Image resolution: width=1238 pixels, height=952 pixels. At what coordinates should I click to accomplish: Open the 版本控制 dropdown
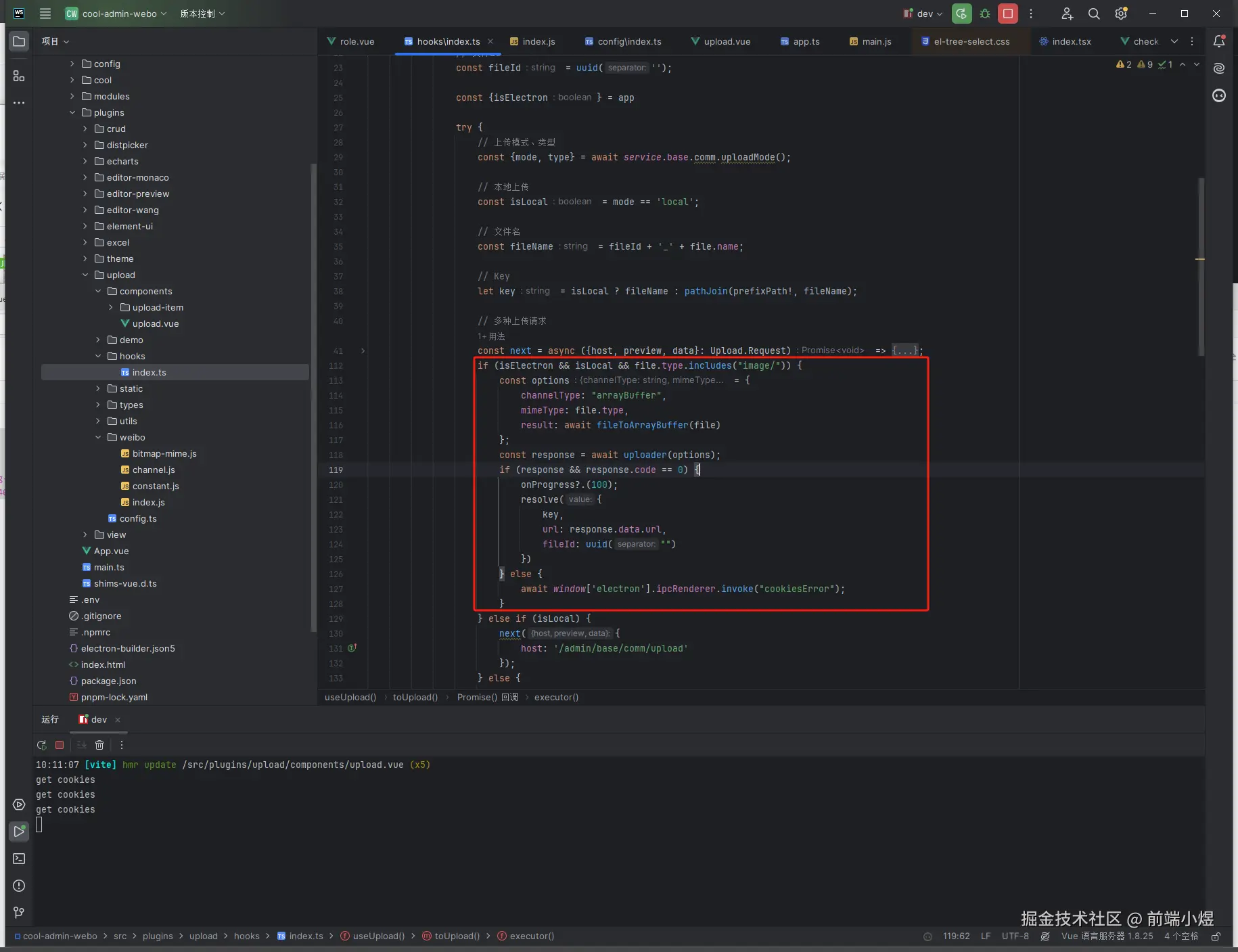[x=202, y=14]
